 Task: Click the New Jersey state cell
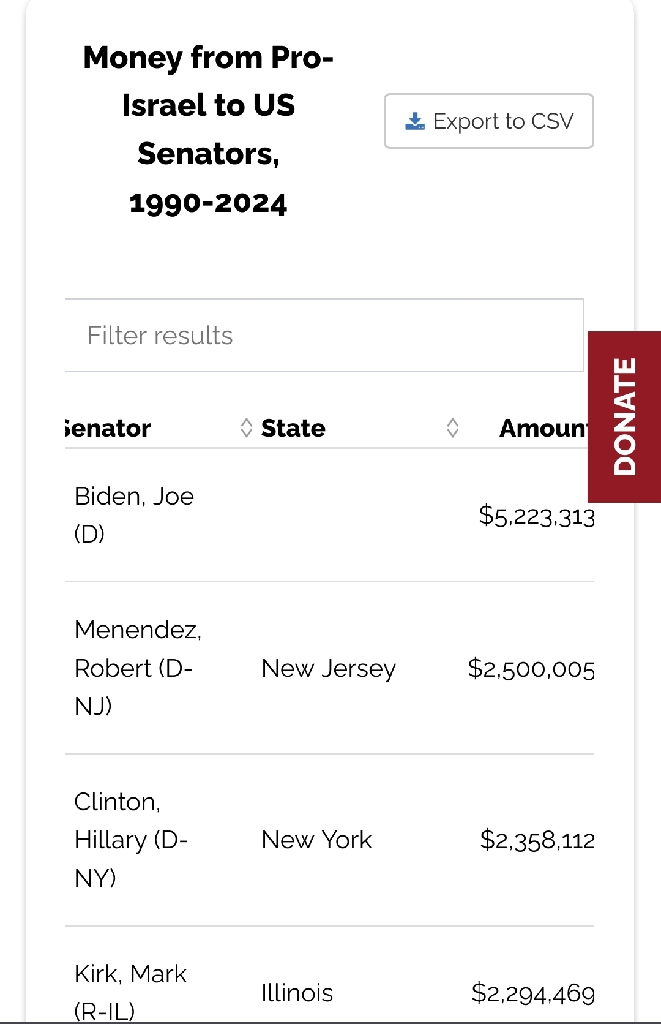coord(329,669)
